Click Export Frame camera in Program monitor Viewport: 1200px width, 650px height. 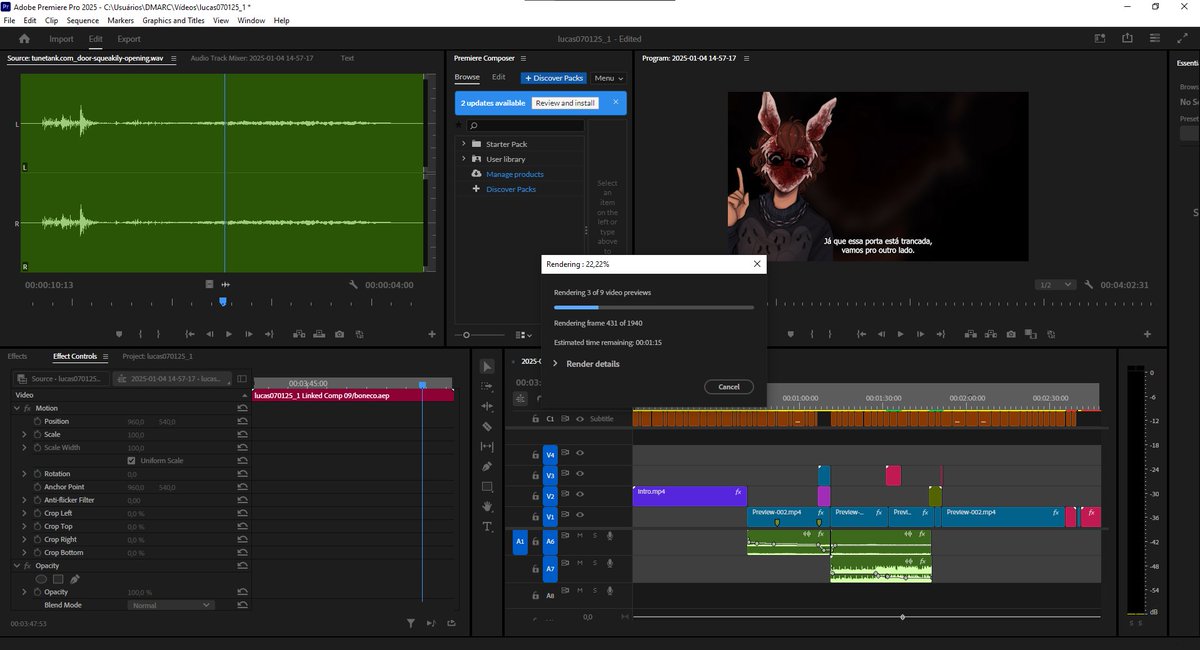(1011, 334)
